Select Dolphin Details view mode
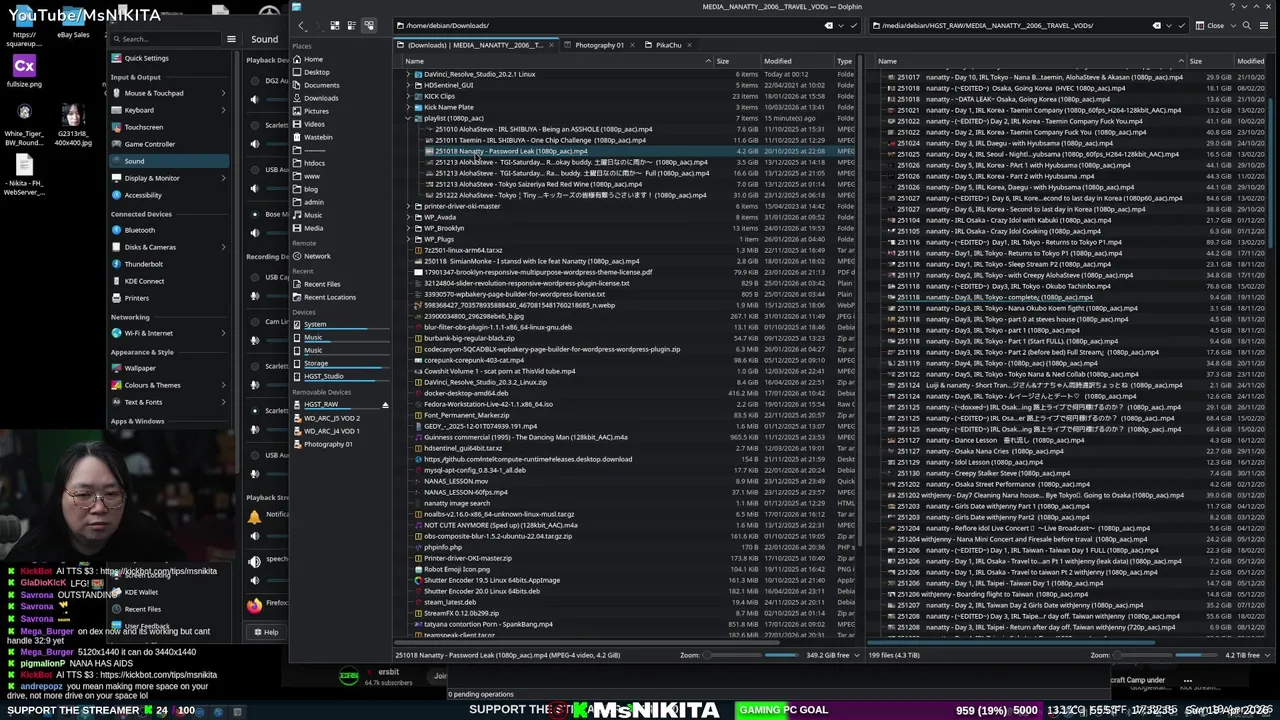This screenshot has width=1280, height=720. (369, 25)
